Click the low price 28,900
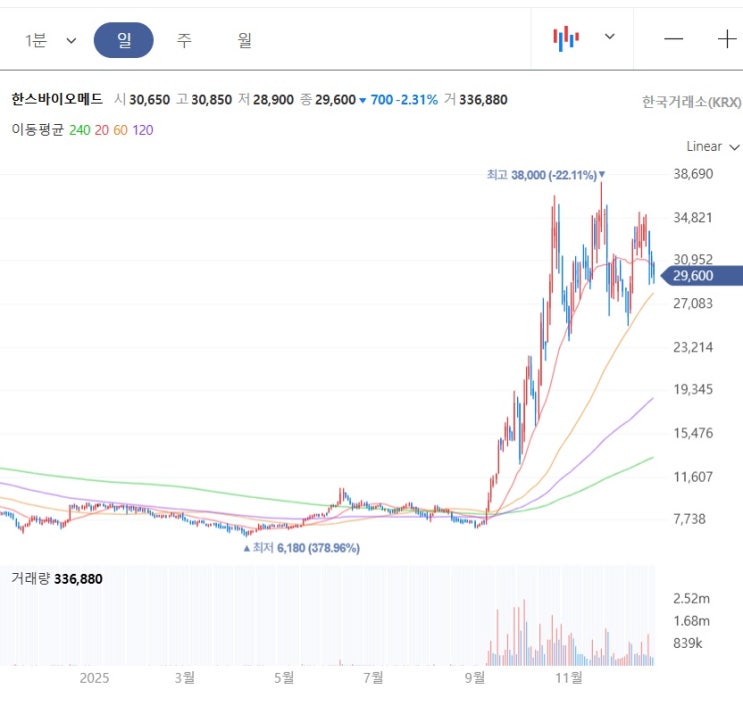Image resolution: width=743 pixels, height=706 pixels. point(273,100)
